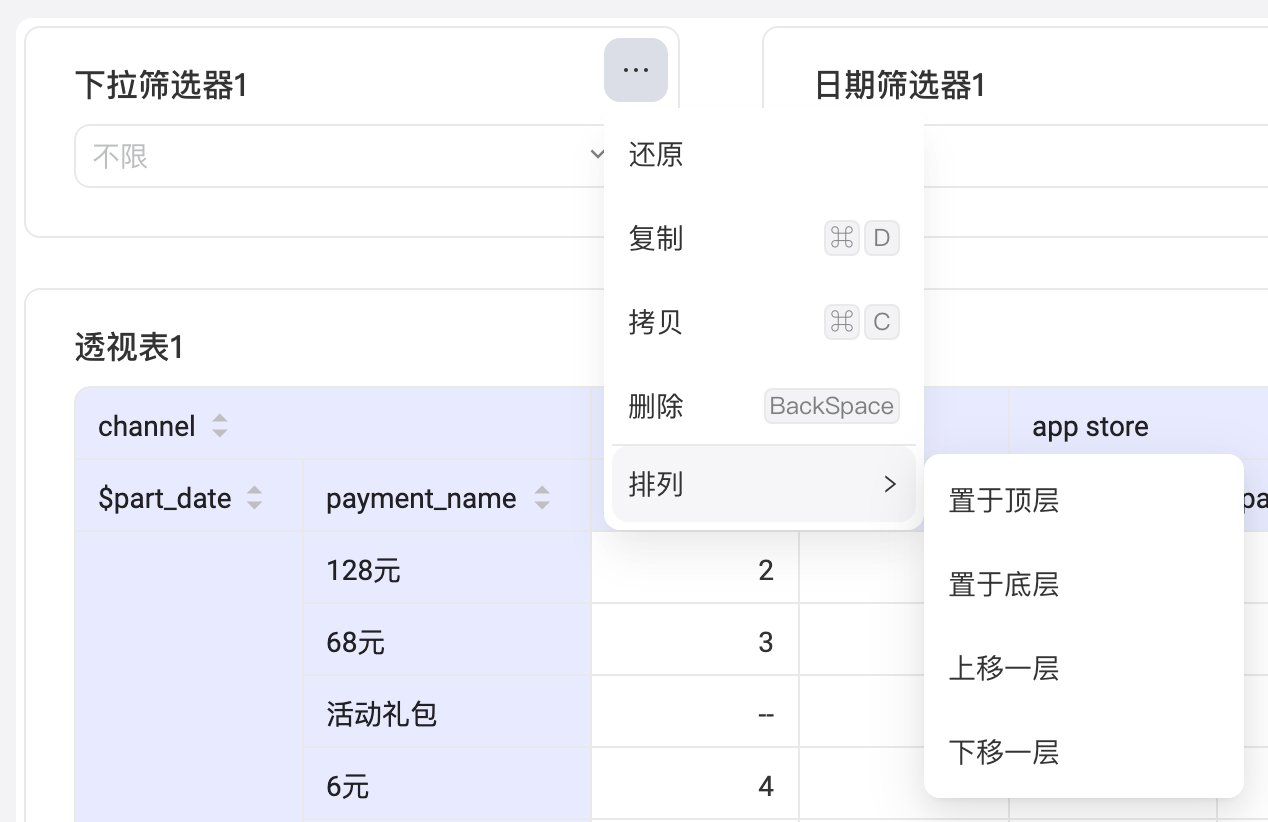Viewport: 1268px width, 822px height.
Task: Select the 活动礼包 row cell
Action: click(x=447, y=714)
